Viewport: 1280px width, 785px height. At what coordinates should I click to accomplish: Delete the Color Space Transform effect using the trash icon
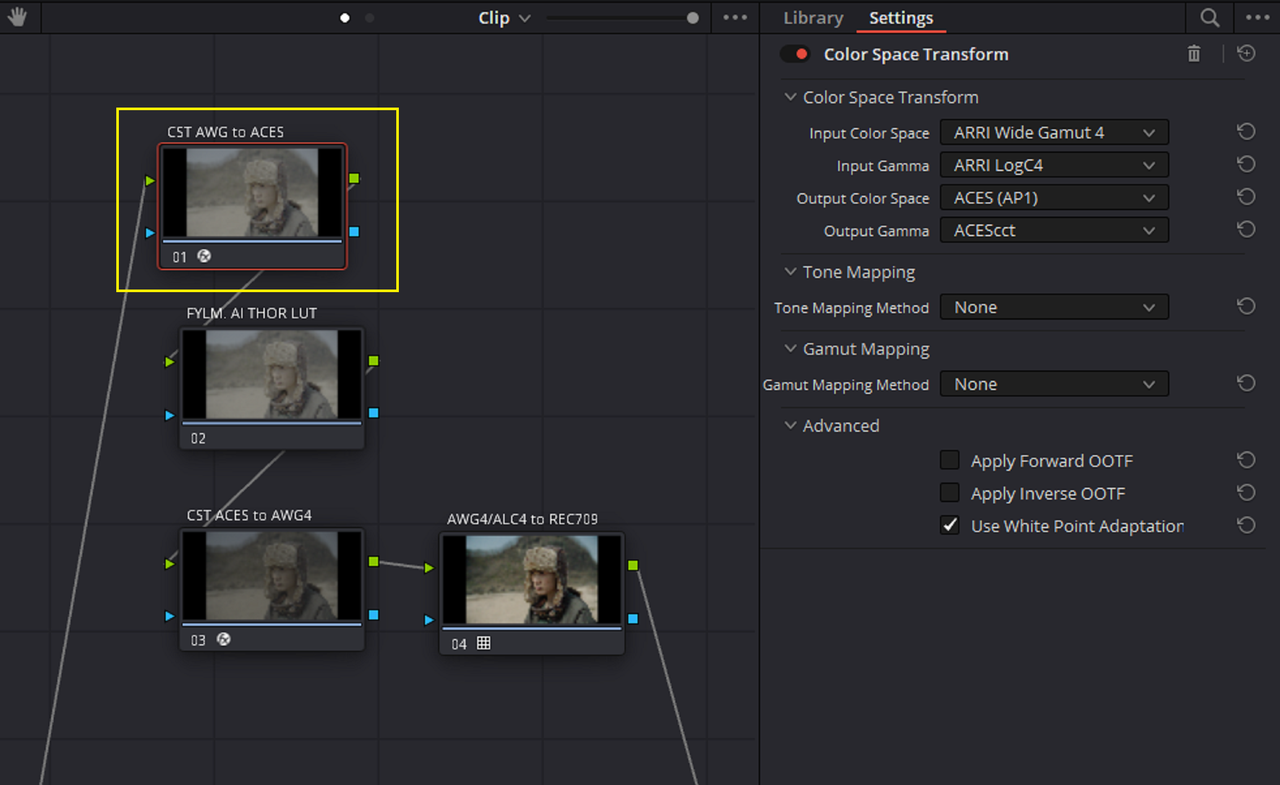(1194, 54)
